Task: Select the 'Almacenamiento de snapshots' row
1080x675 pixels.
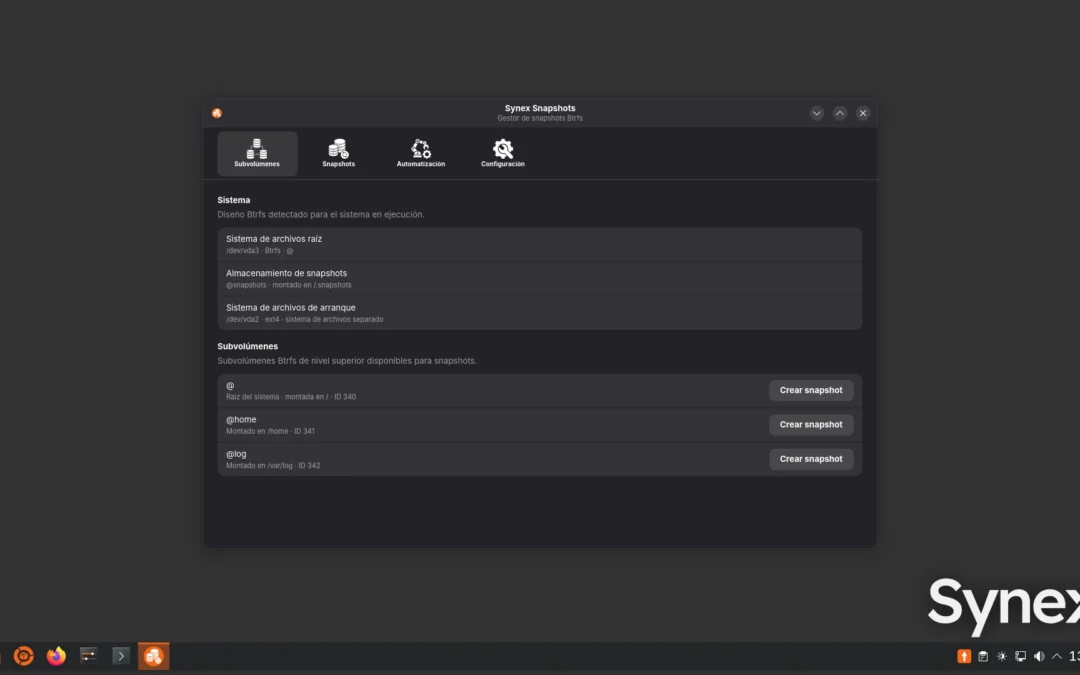Action: click(540, 279)
